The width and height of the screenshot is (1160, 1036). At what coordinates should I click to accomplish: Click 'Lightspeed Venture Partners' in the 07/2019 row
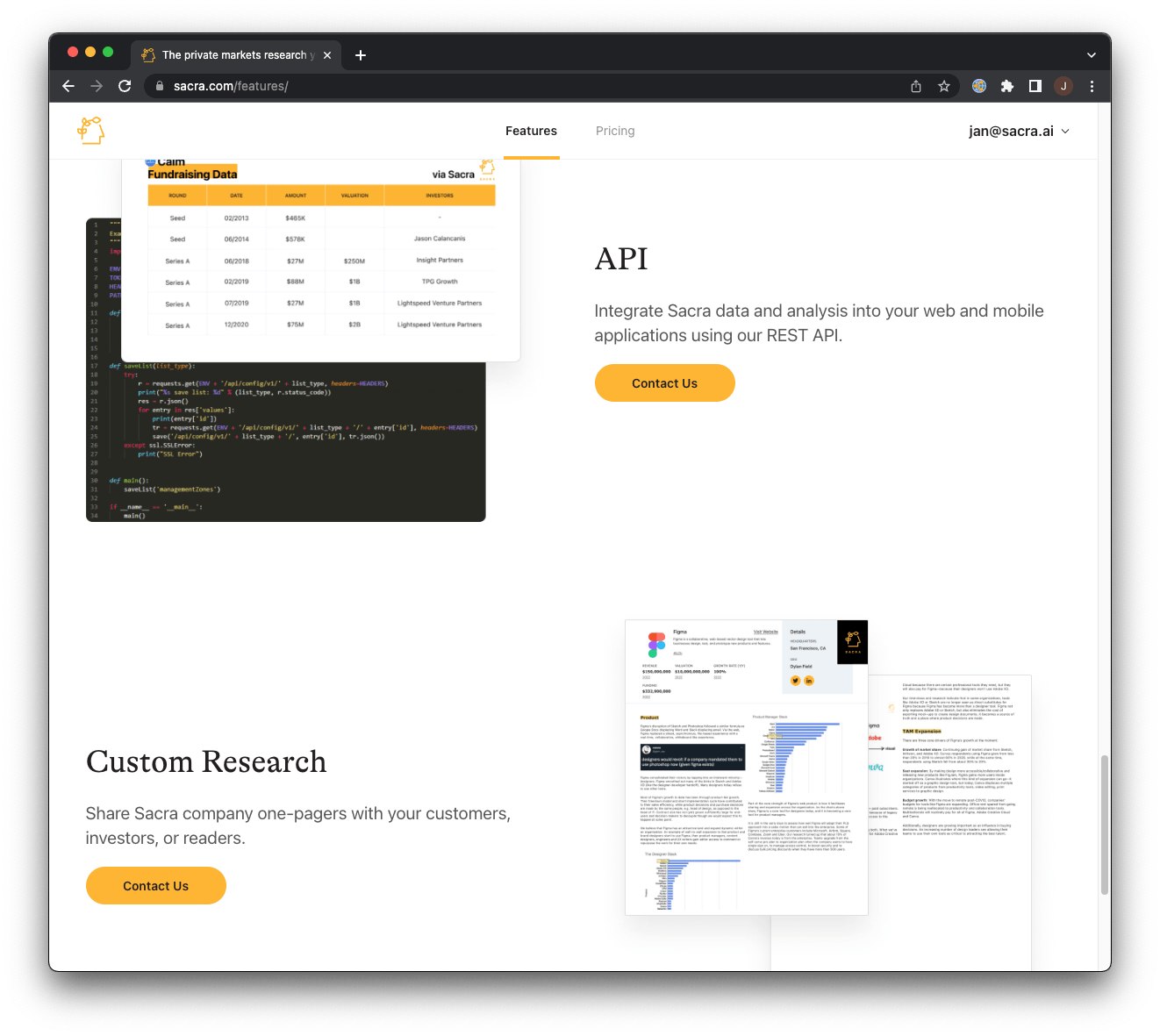[440, 303]
